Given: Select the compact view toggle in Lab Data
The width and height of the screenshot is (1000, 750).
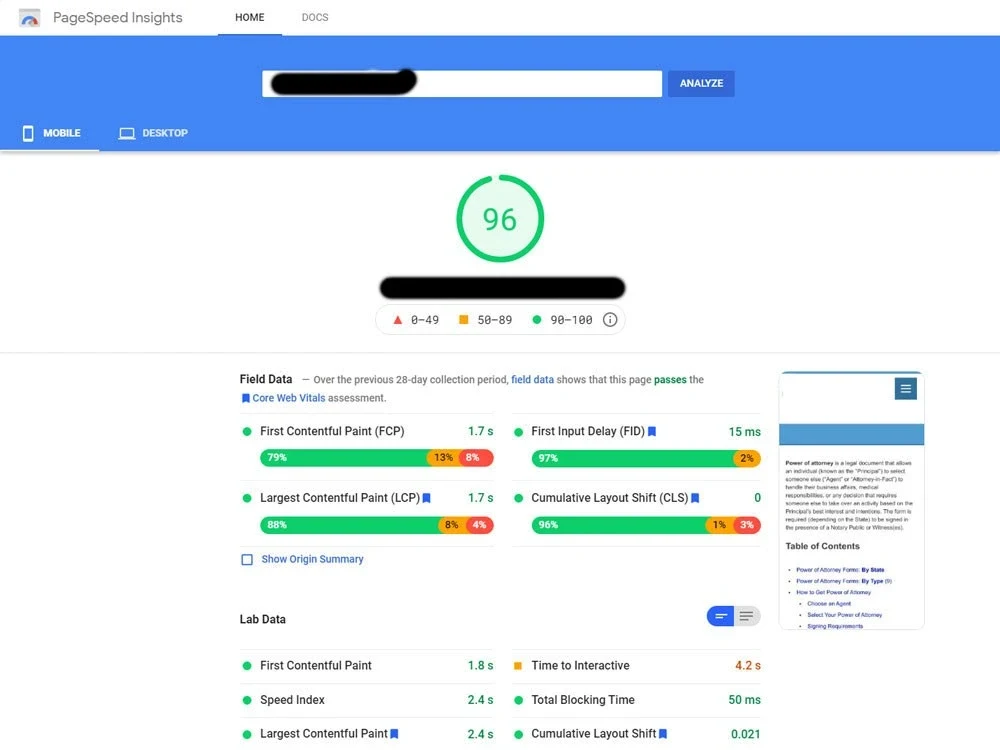Looking at the screenshot, I should (721, 616).
